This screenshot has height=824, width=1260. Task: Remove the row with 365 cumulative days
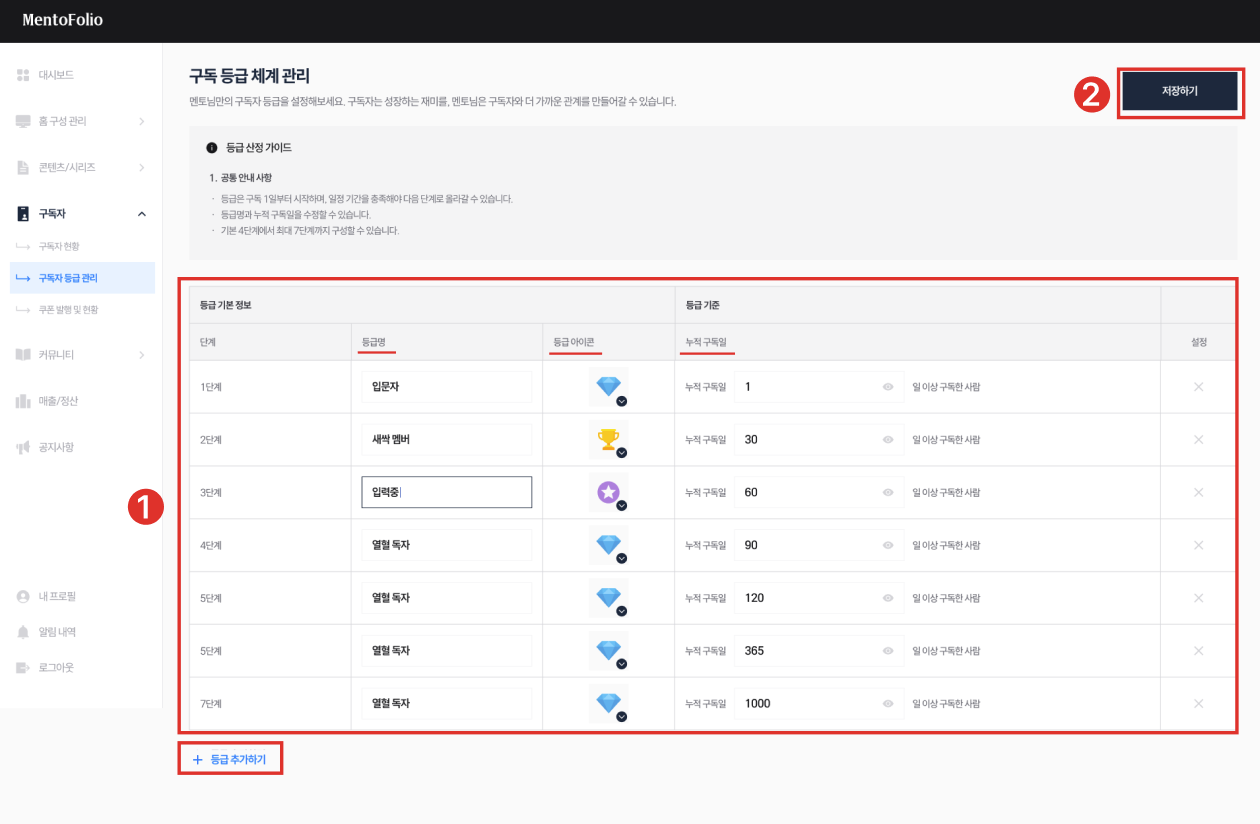coord(1198,650)
